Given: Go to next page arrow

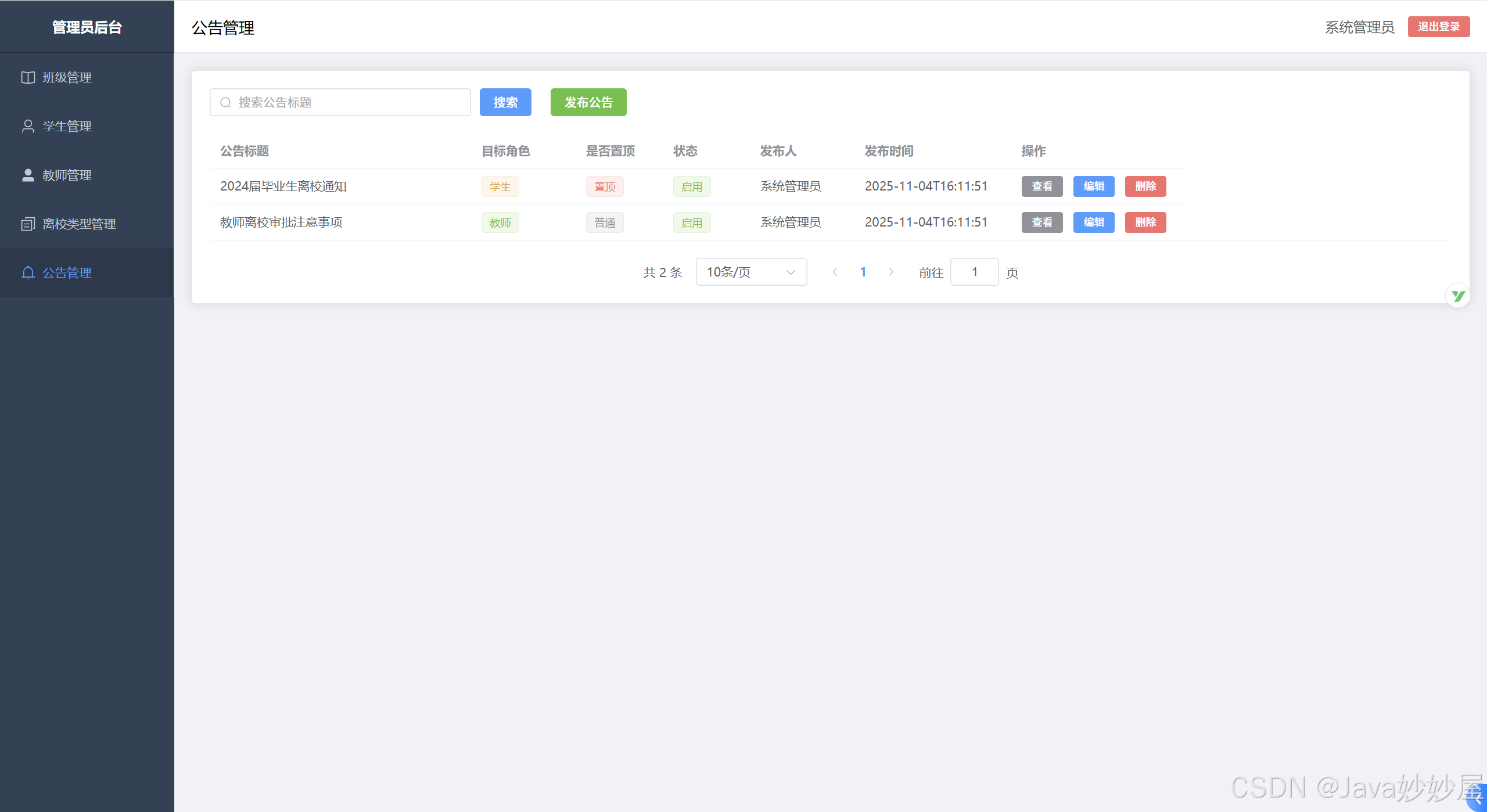Looking at the screenshot, I should pyautogui.click(x=891, y=272).
